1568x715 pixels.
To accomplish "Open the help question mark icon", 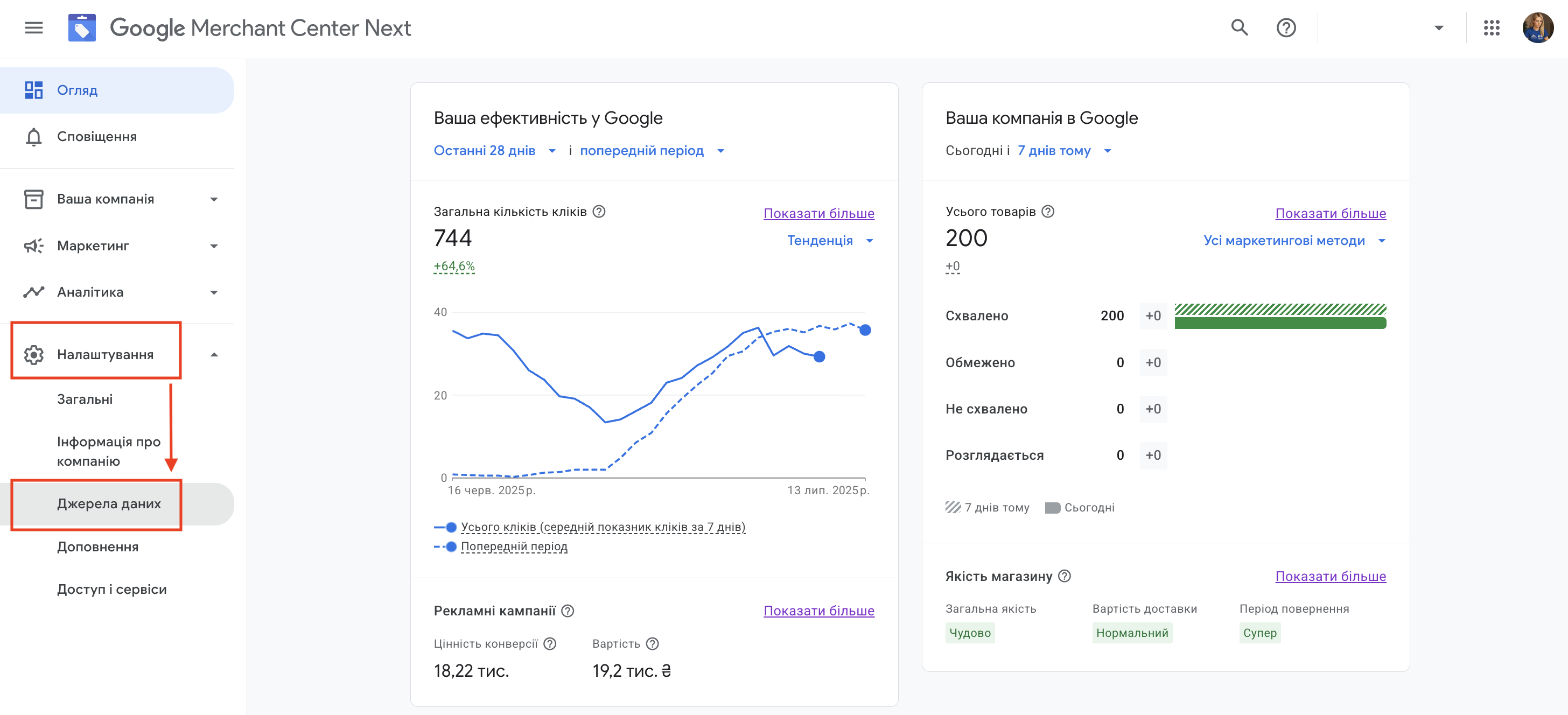I will (1285, 28).
